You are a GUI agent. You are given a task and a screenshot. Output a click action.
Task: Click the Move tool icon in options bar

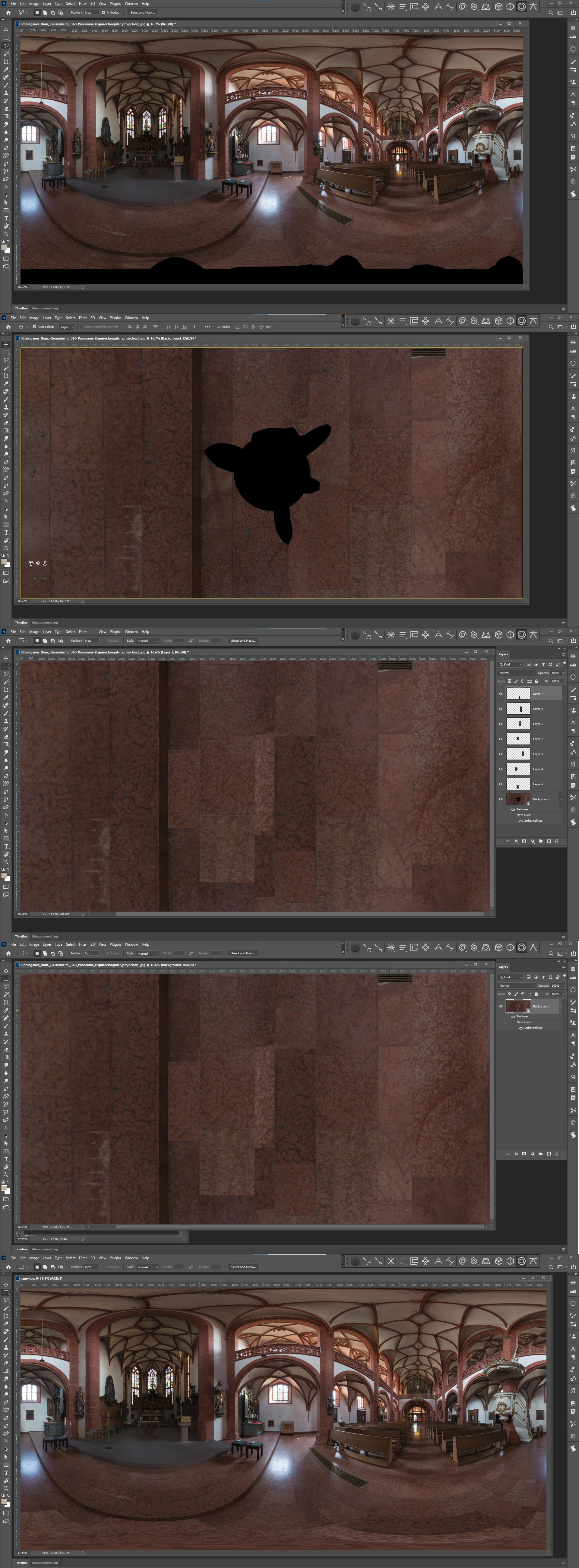21,327
